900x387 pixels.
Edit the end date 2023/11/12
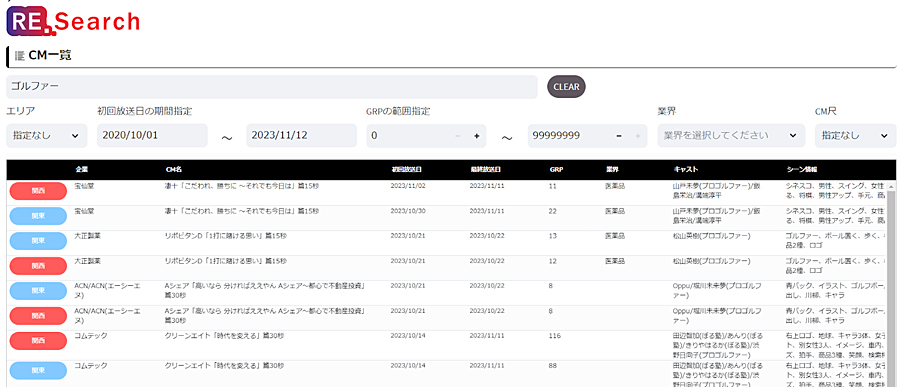point(301,136)
